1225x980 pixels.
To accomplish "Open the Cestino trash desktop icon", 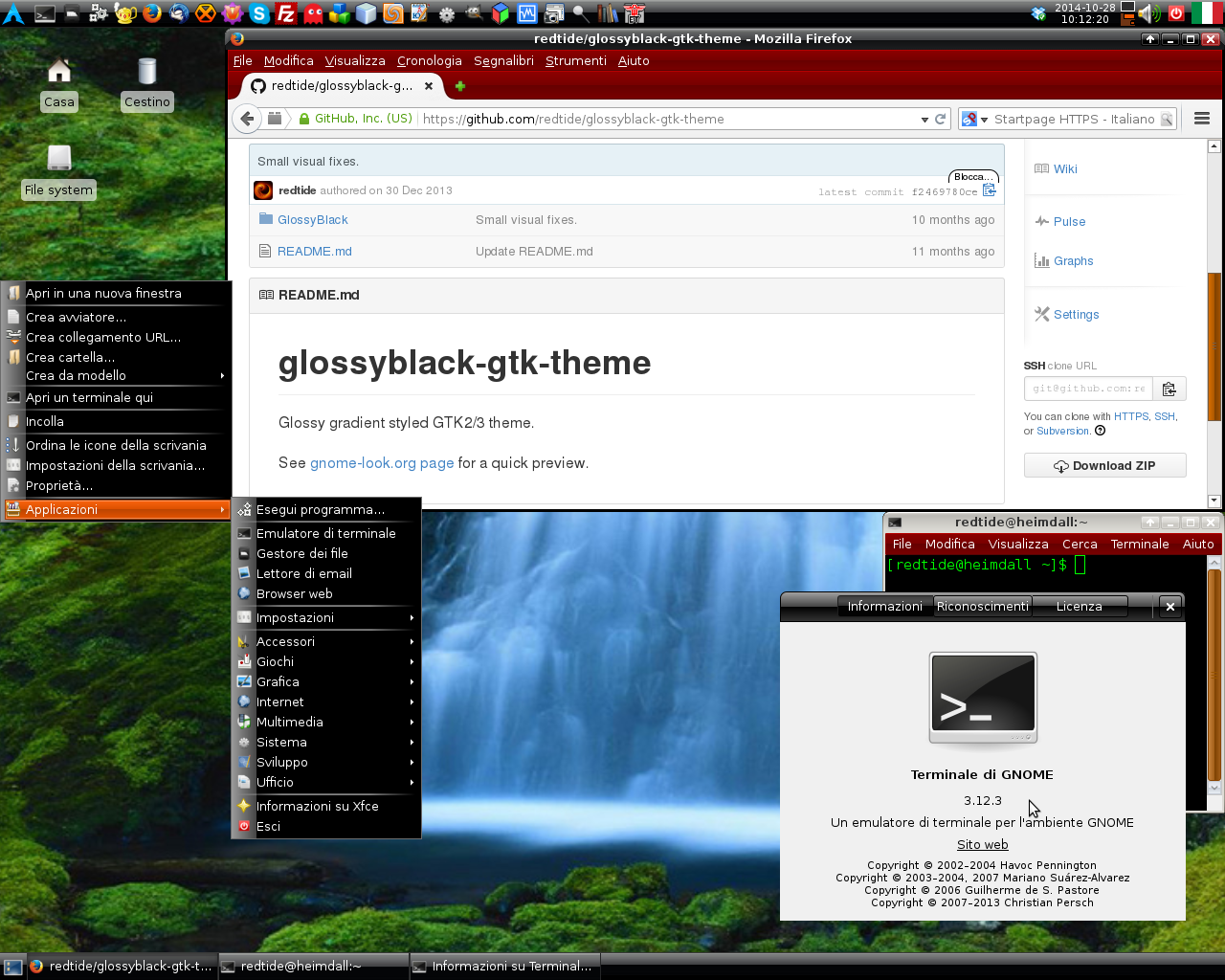I will click(147, 83).
